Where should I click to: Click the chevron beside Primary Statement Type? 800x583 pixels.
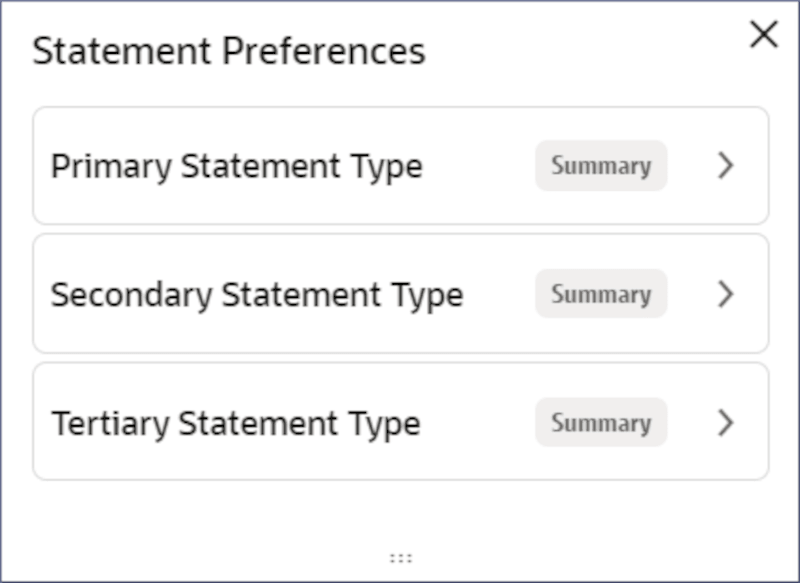(724, 166)
